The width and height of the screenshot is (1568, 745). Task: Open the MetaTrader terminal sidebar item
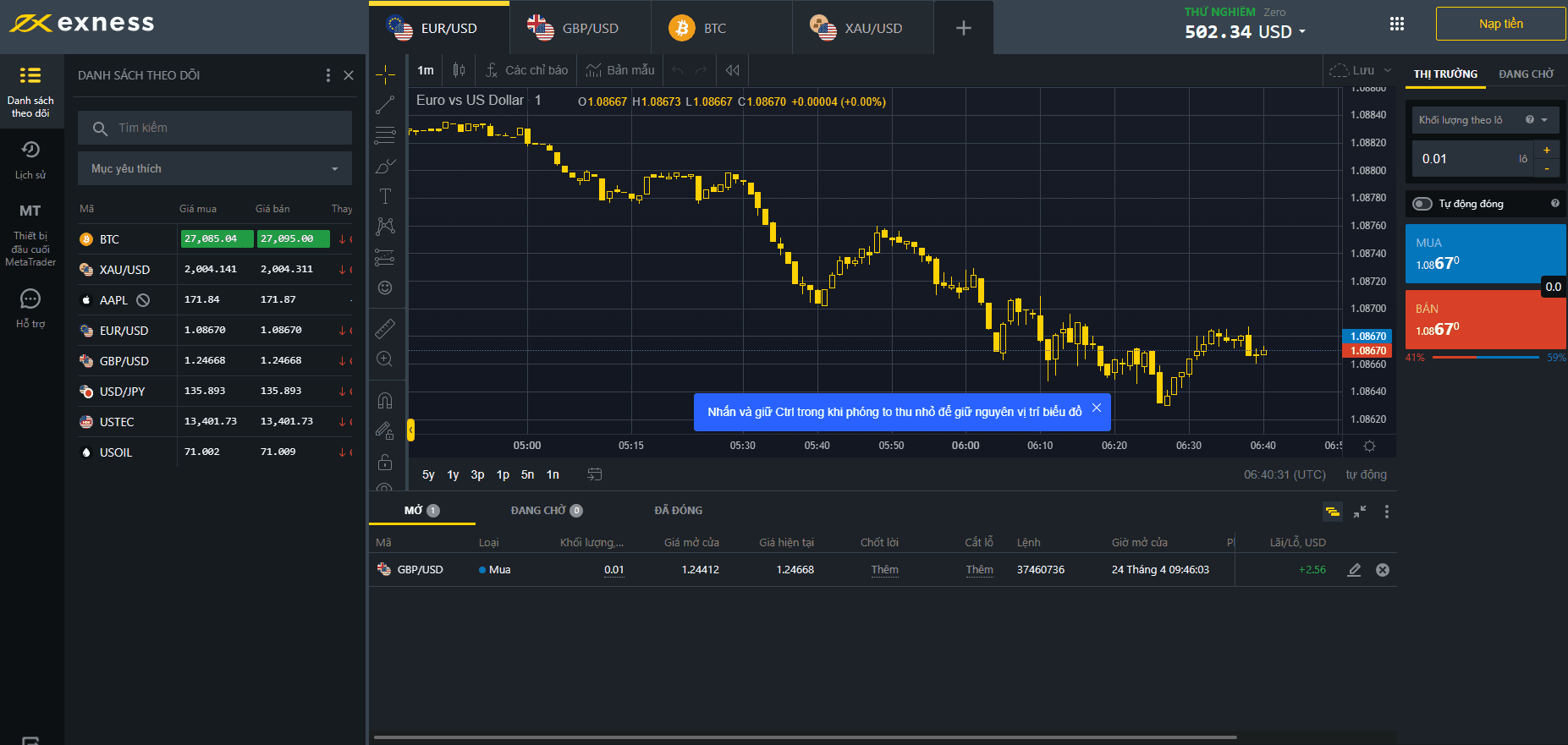coord(30,234)
